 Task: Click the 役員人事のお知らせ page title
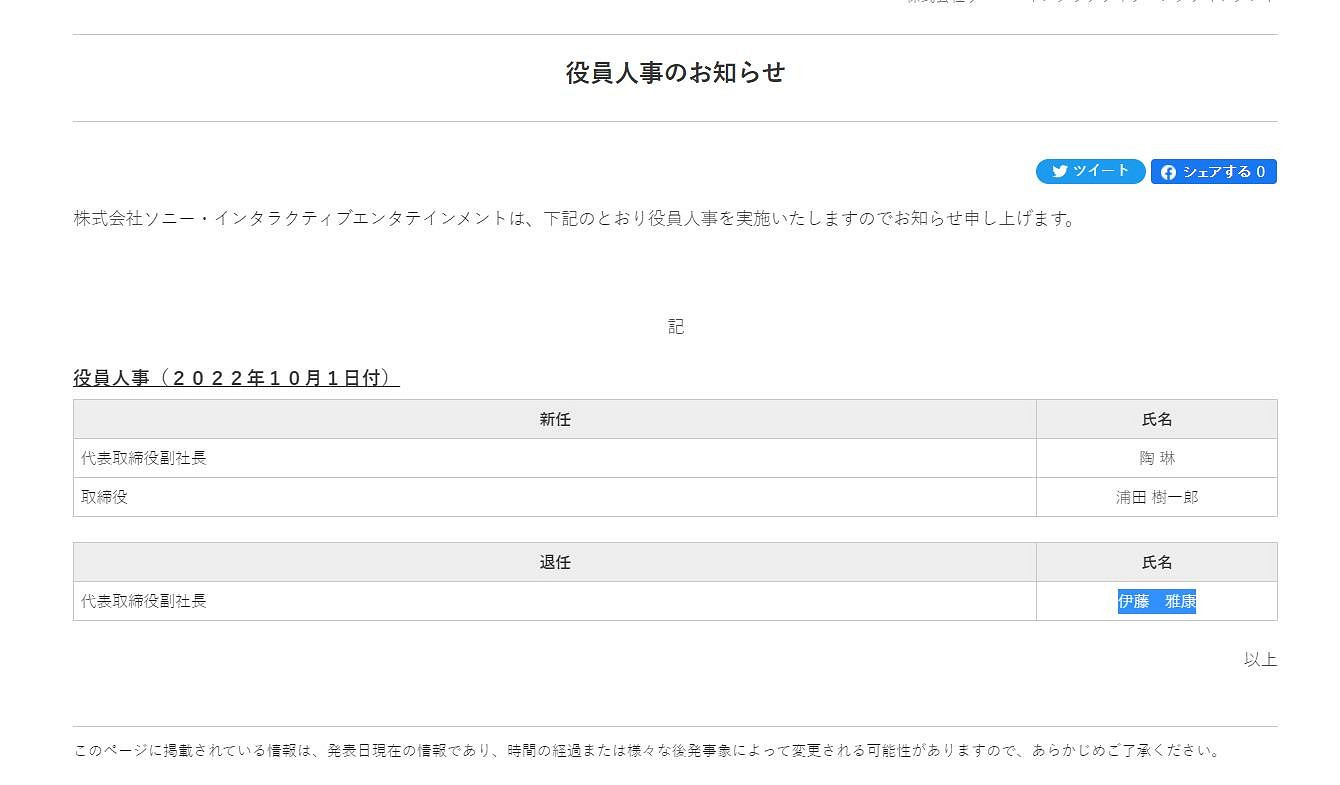click(x=674, y=71)
